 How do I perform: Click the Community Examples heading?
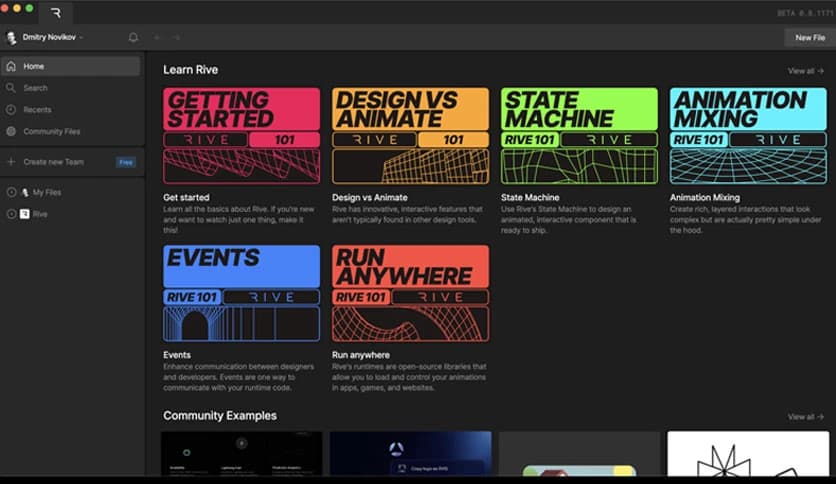(220, 416)
